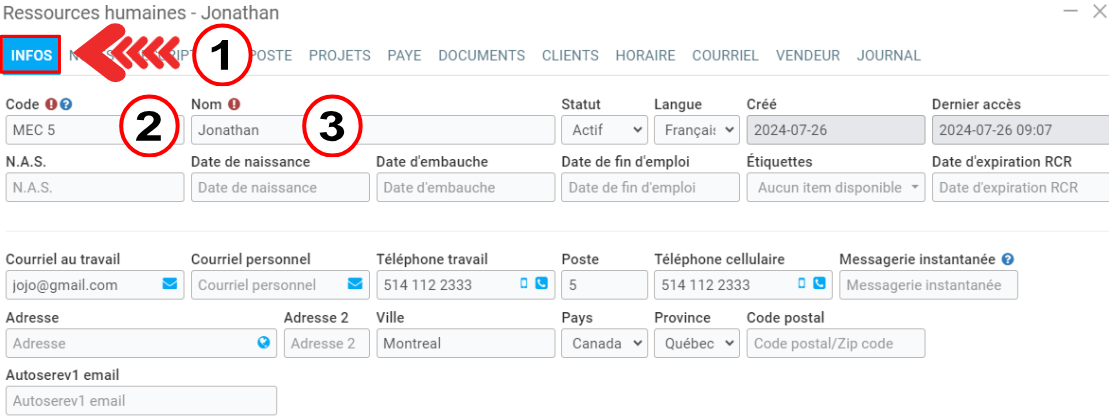Image resolution: width=1109 pixels, height=419 pixels.
Task: Click the mobile icon in Téléphone cellulaire field
Action: [802, 284]
